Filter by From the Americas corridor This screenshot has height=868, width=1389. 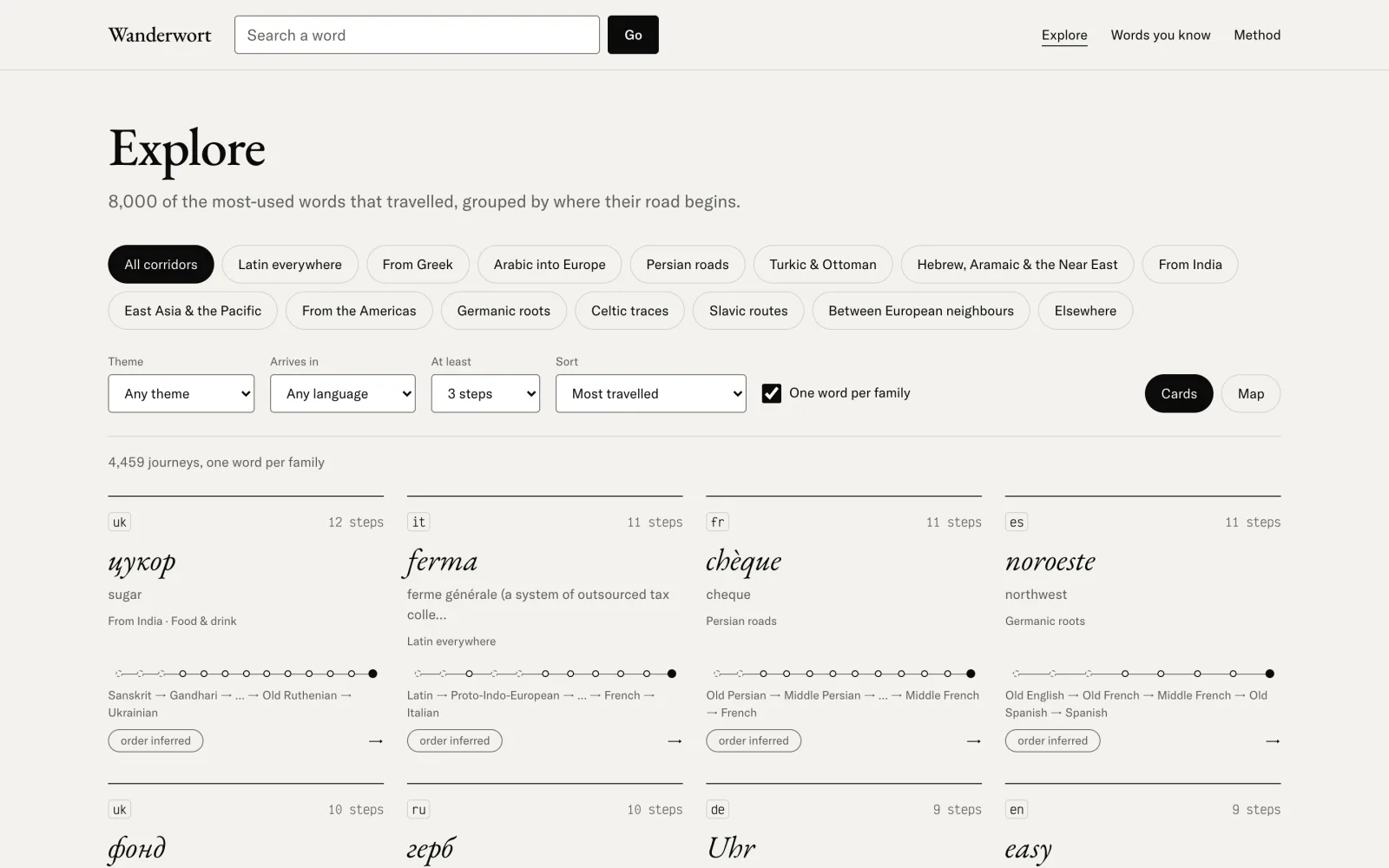pyautogui.click(x=359, y=311)
